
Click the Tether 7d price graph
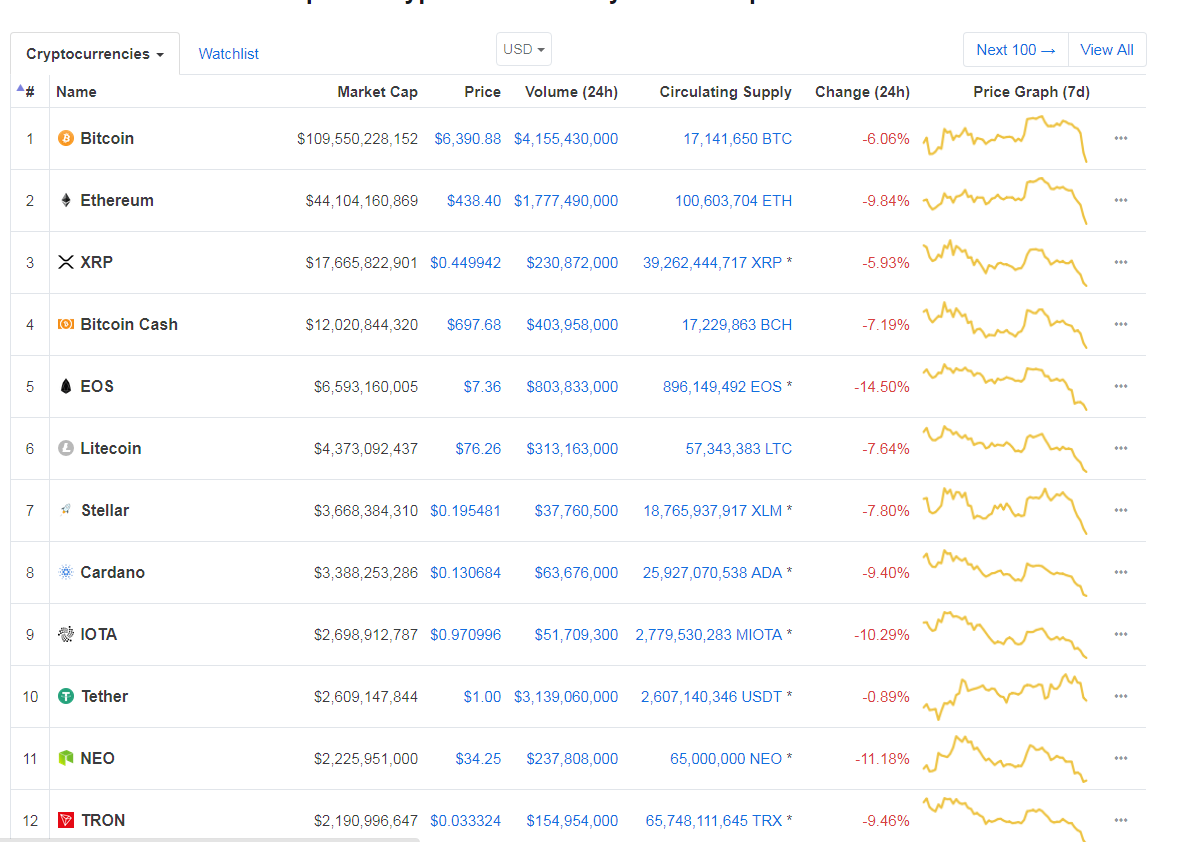point(1005,696)
